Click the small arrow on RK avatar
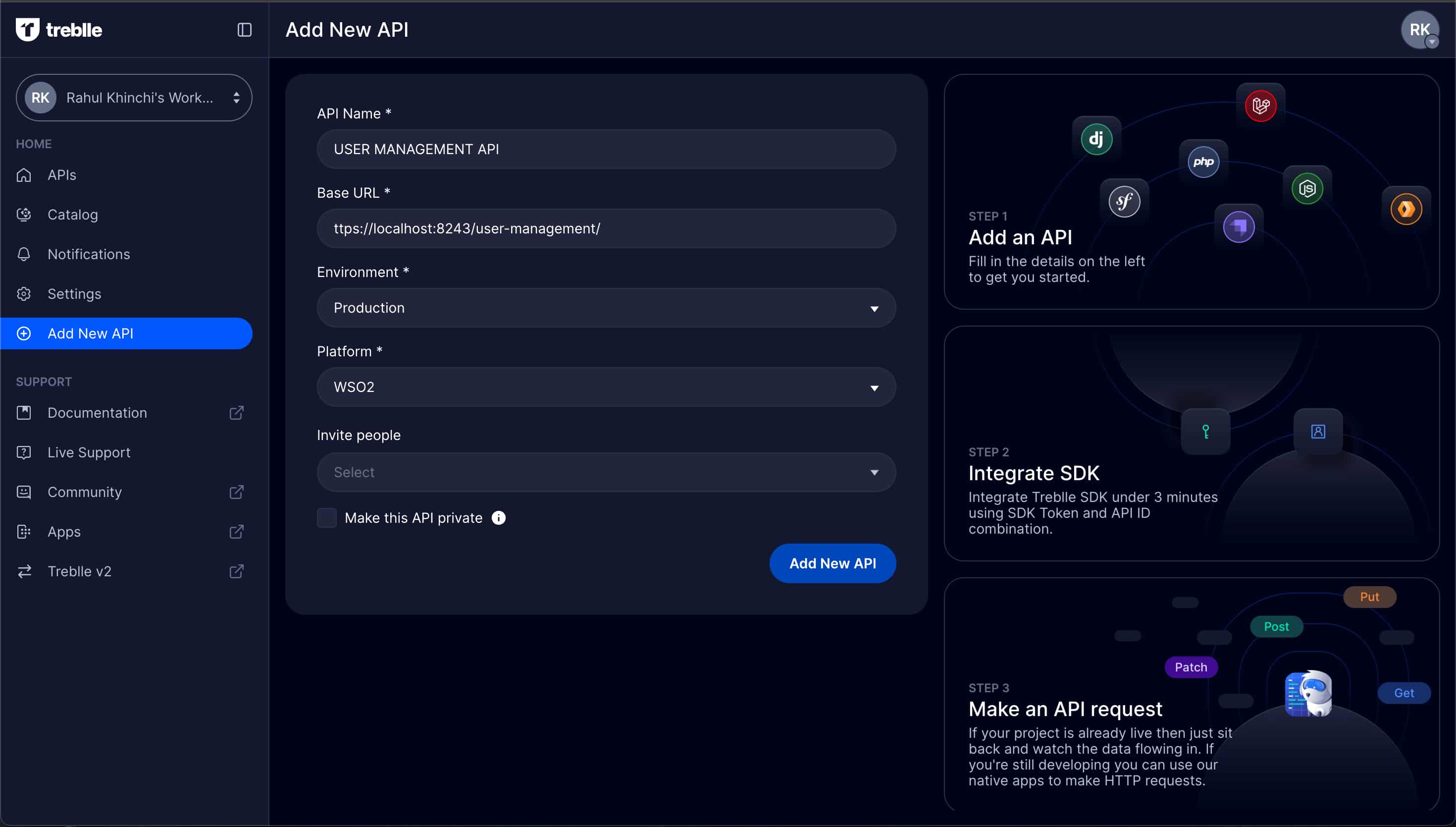 click(x=1432, y=42)
